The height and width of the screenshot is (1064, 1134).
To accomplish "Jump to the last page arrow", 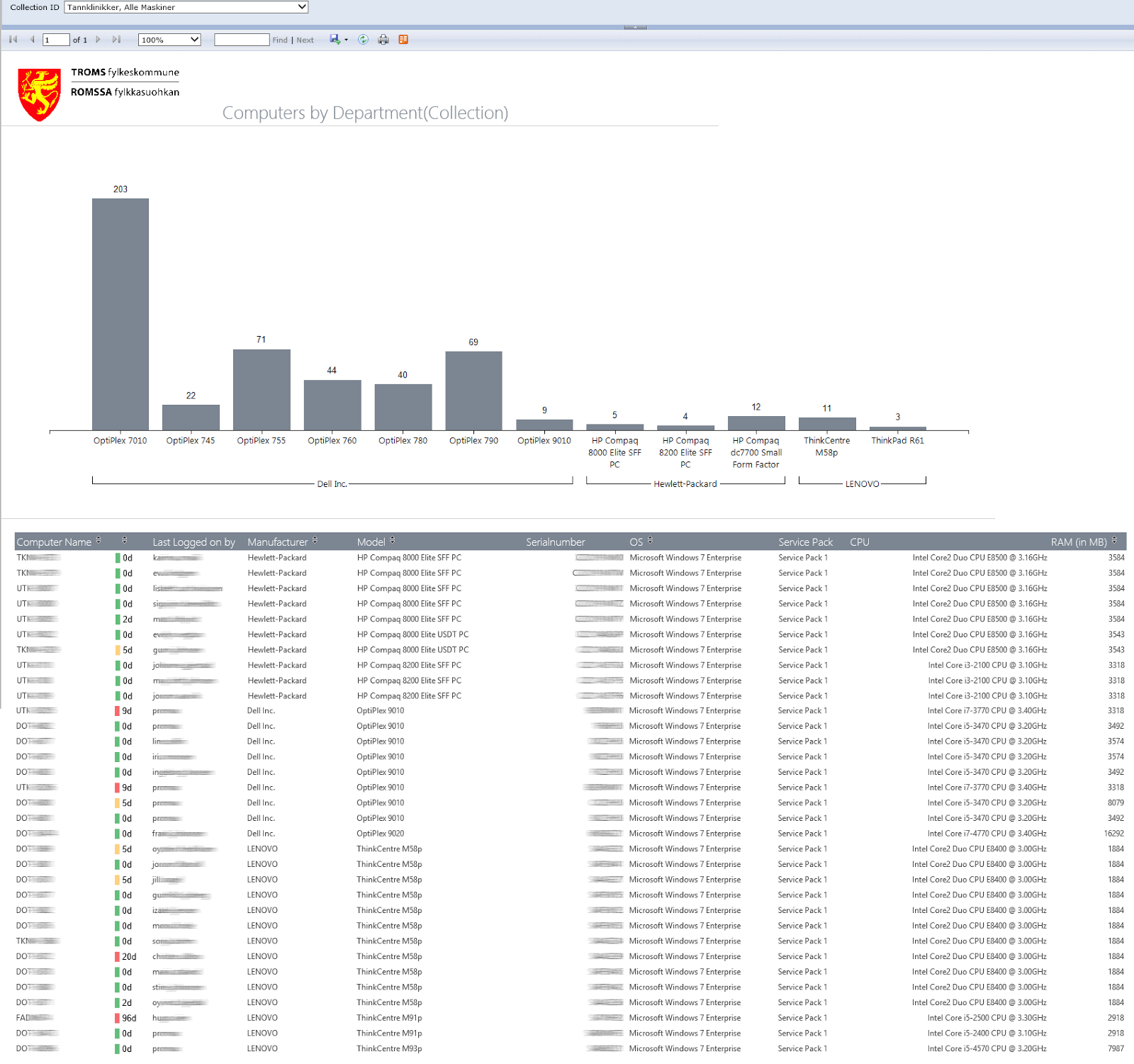I will 117,40.
